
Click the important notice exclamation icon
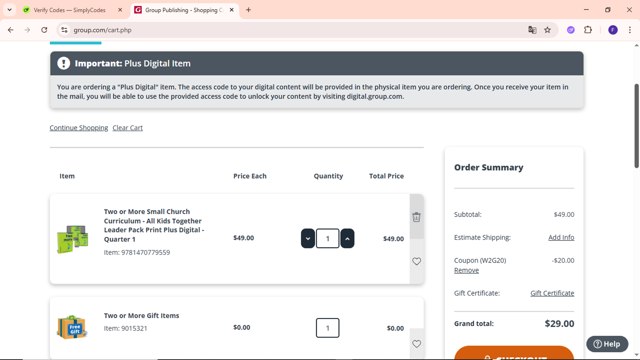coord(64,63)
